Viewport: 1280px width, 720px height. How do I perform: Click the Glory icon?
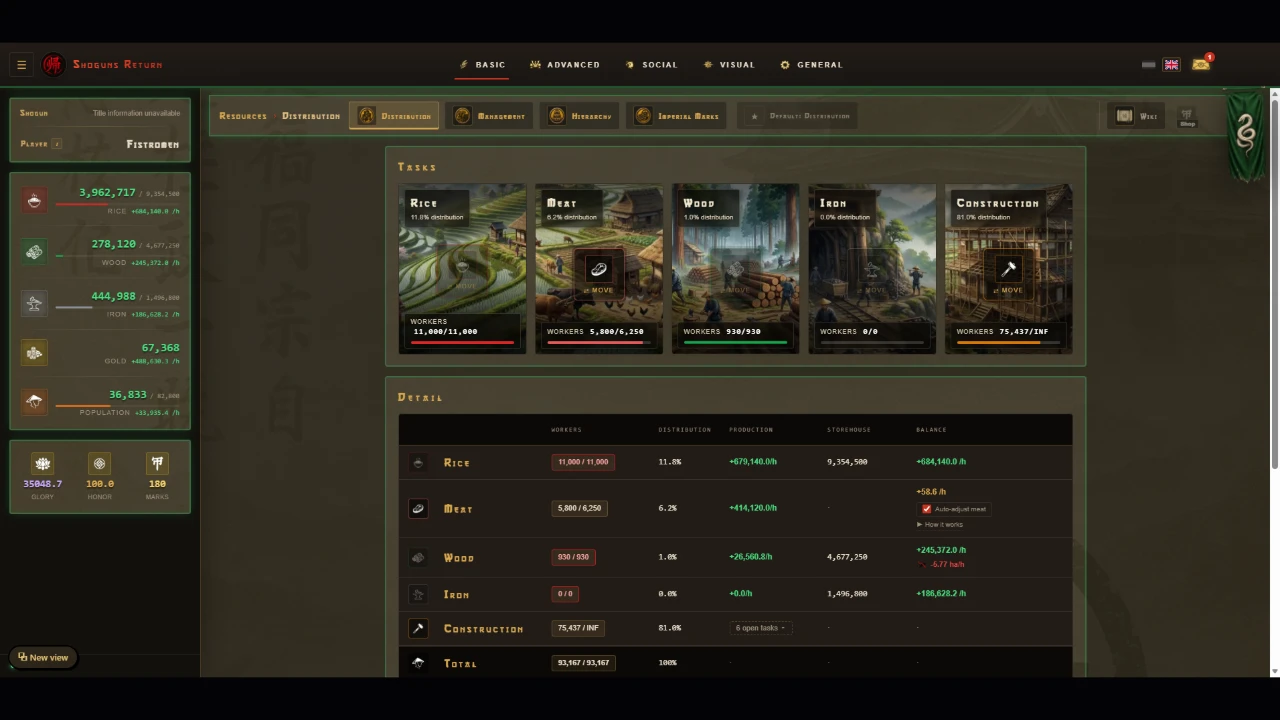tap(42, 463)
